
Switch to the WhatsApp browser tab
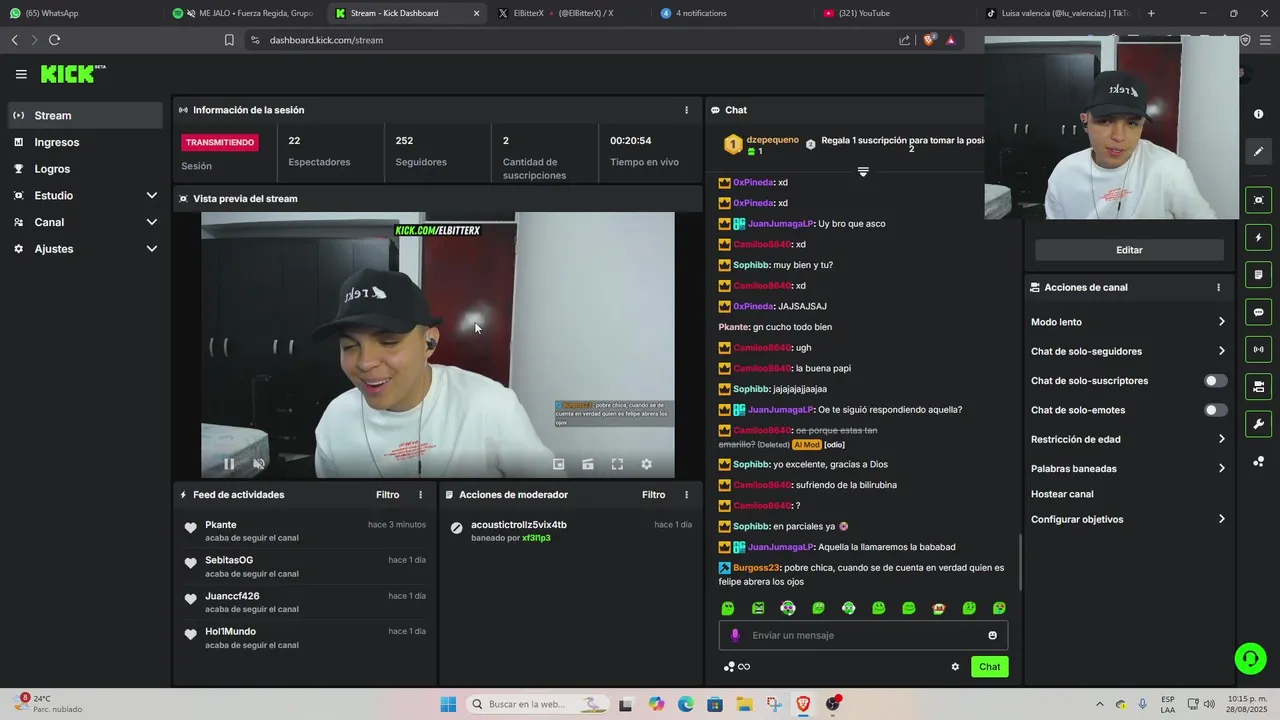[x=80, y=13]
